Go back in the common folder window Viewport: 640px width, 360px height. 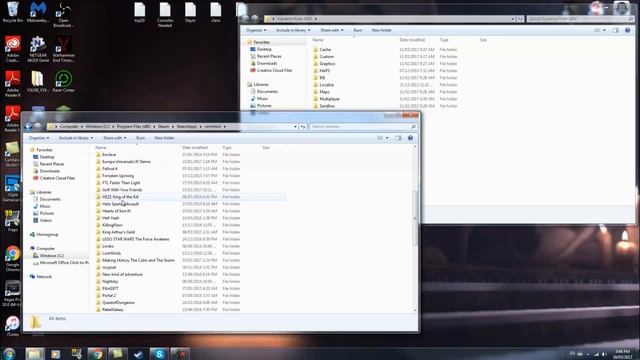[x=28, y=127]
